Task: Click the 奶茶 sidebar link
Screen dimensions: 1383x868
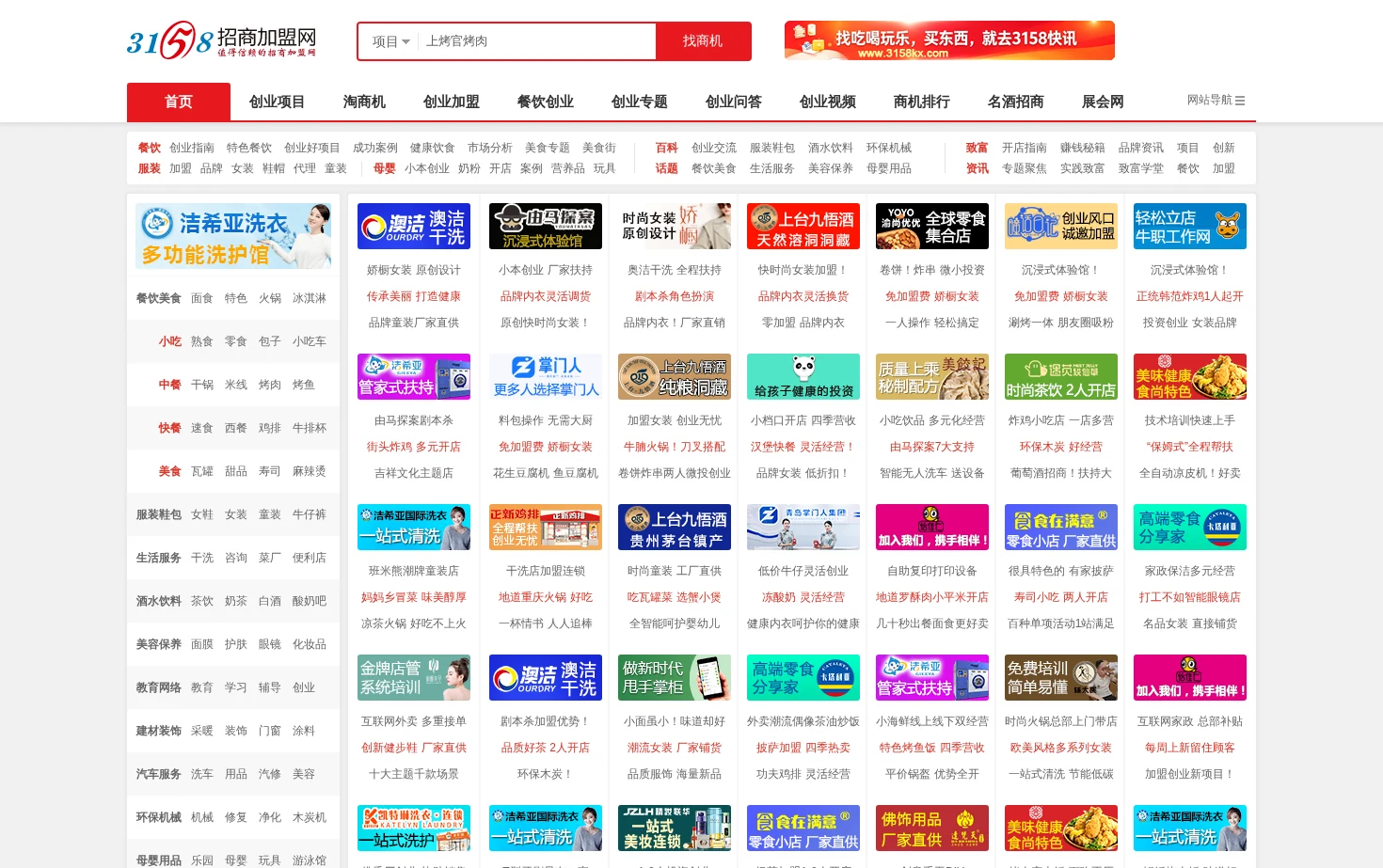Action: pos(236,601)
